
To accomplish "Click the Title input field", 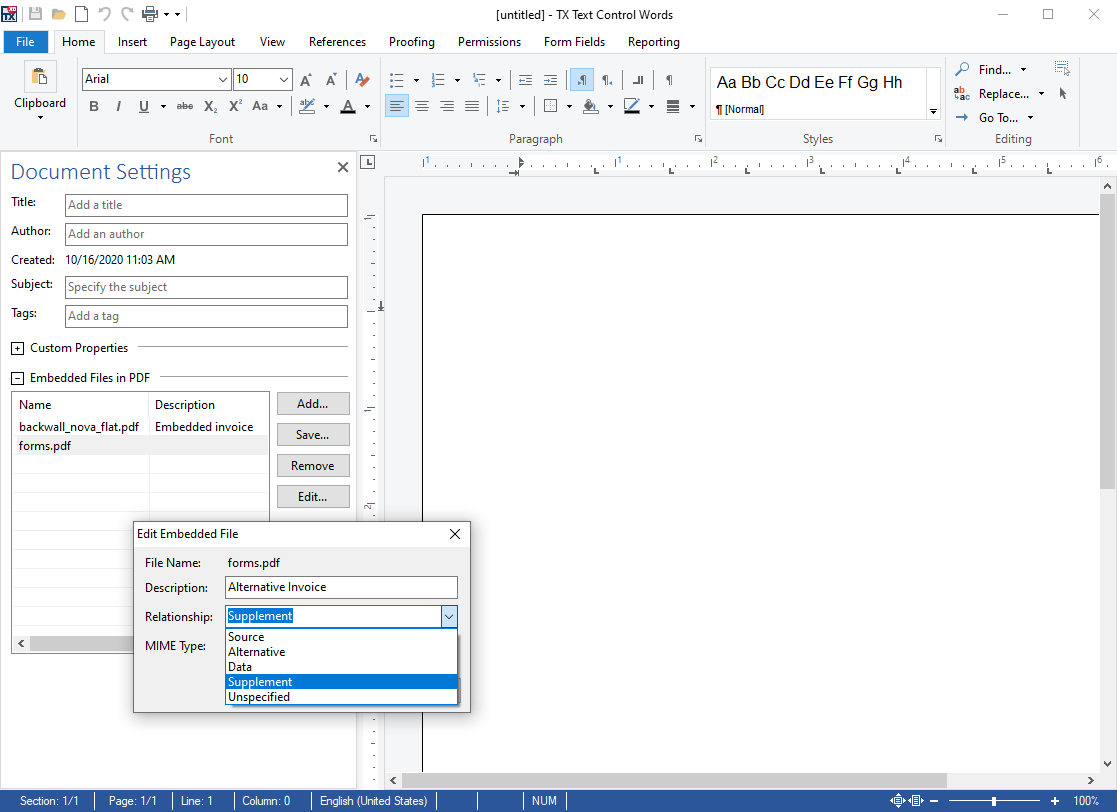I will (x=206, y=205).
